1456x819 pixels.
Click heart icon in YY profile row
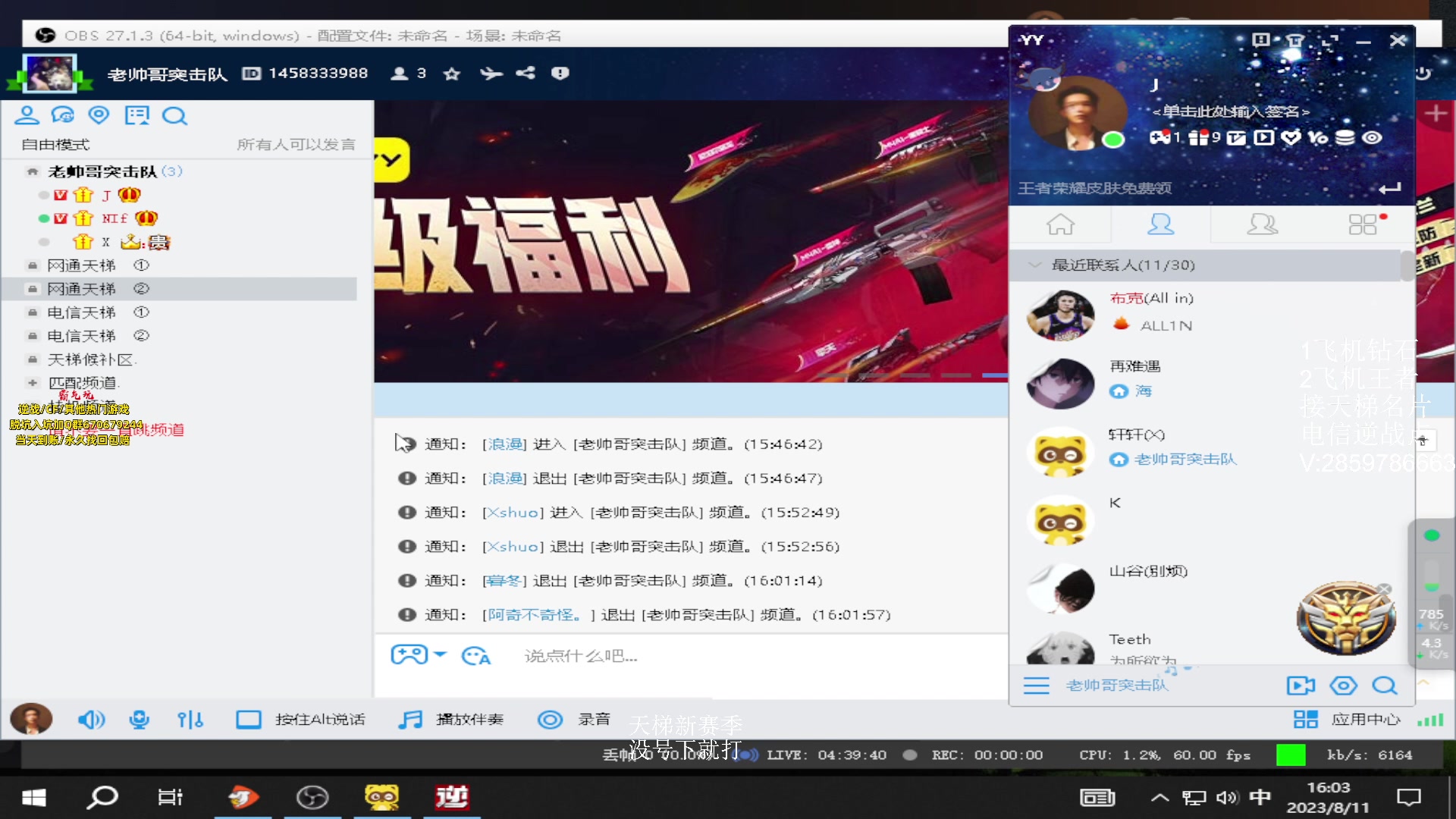pyautogui.click(x=1291, y=137)
